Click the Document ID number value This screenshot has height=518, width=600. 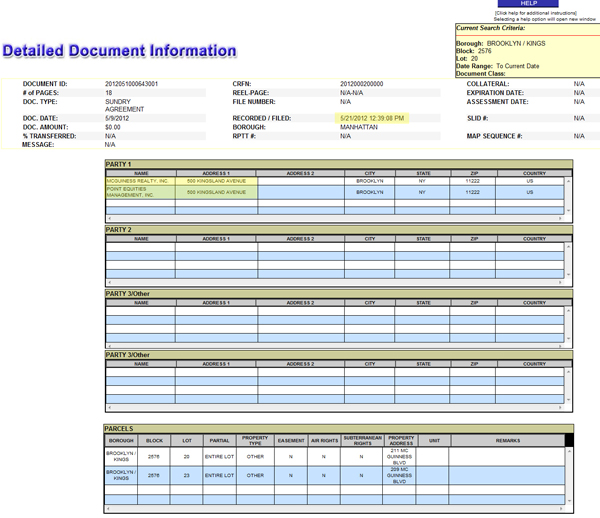click(x=131, y=84)
